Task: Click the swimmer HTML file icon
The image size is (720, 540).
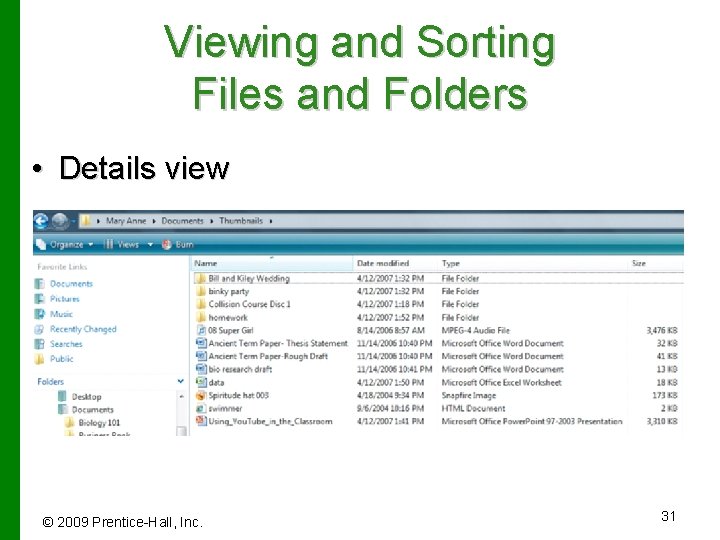Action: [201, 408]
